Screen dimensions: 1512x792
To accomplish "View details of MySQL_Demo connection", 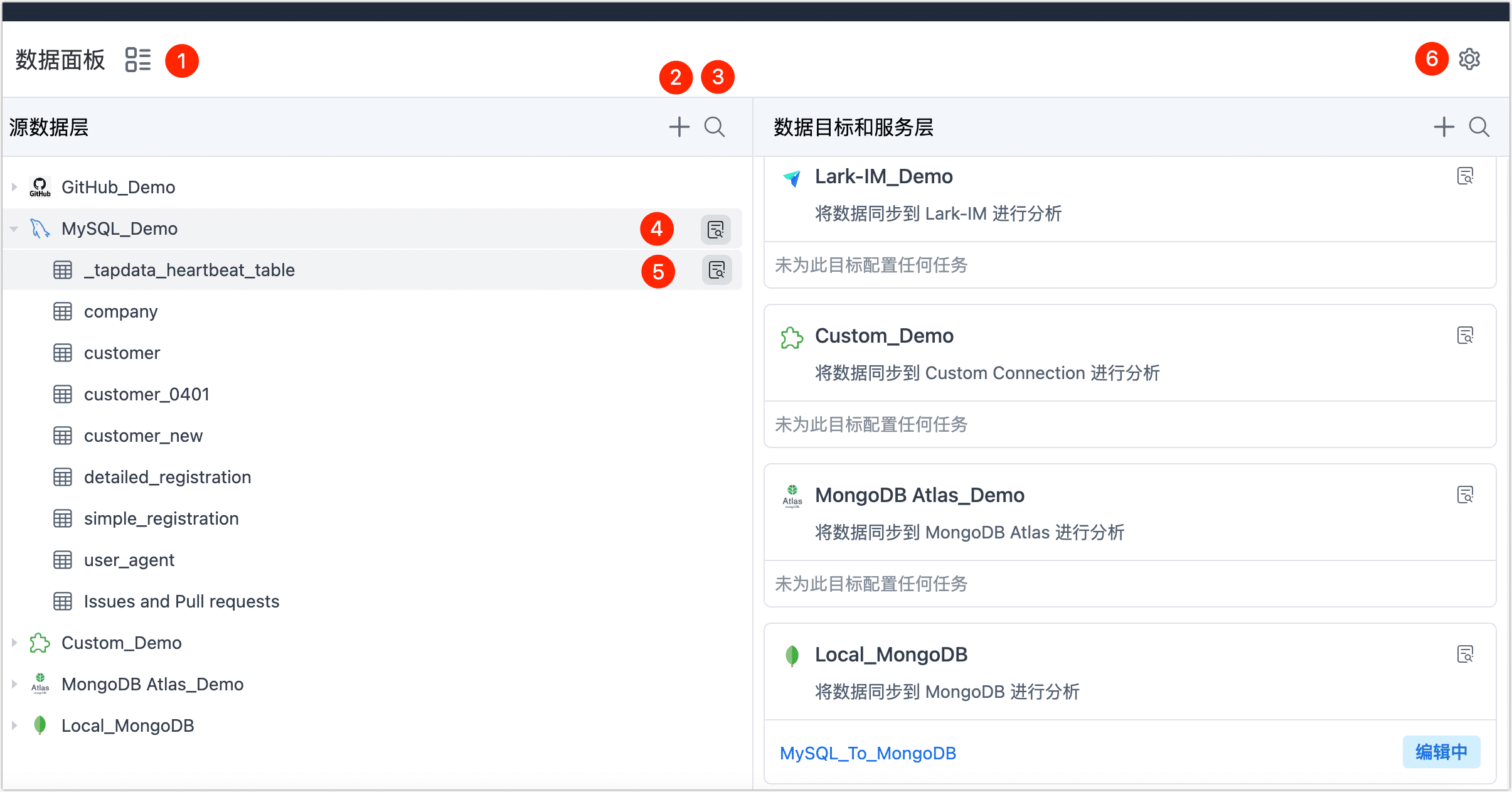I will 716,229.
